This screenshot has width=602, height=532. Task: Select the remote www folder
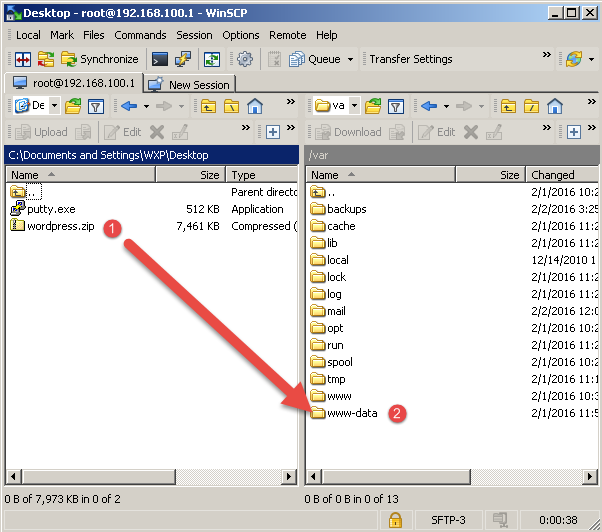(339, 396)
